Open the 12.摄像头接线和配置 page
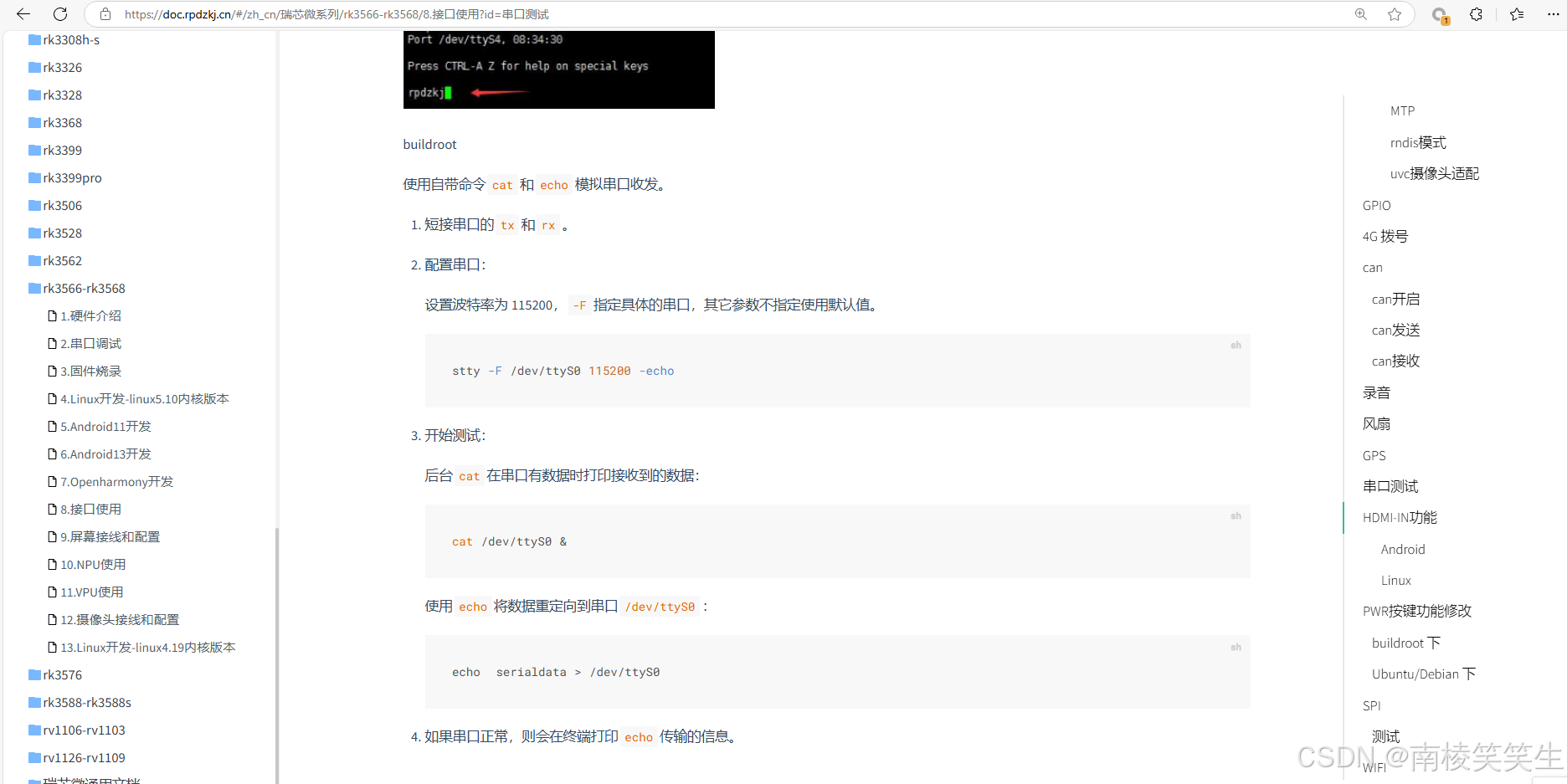The height and width of the screenshot is (784, 1567). pos(114,619)
